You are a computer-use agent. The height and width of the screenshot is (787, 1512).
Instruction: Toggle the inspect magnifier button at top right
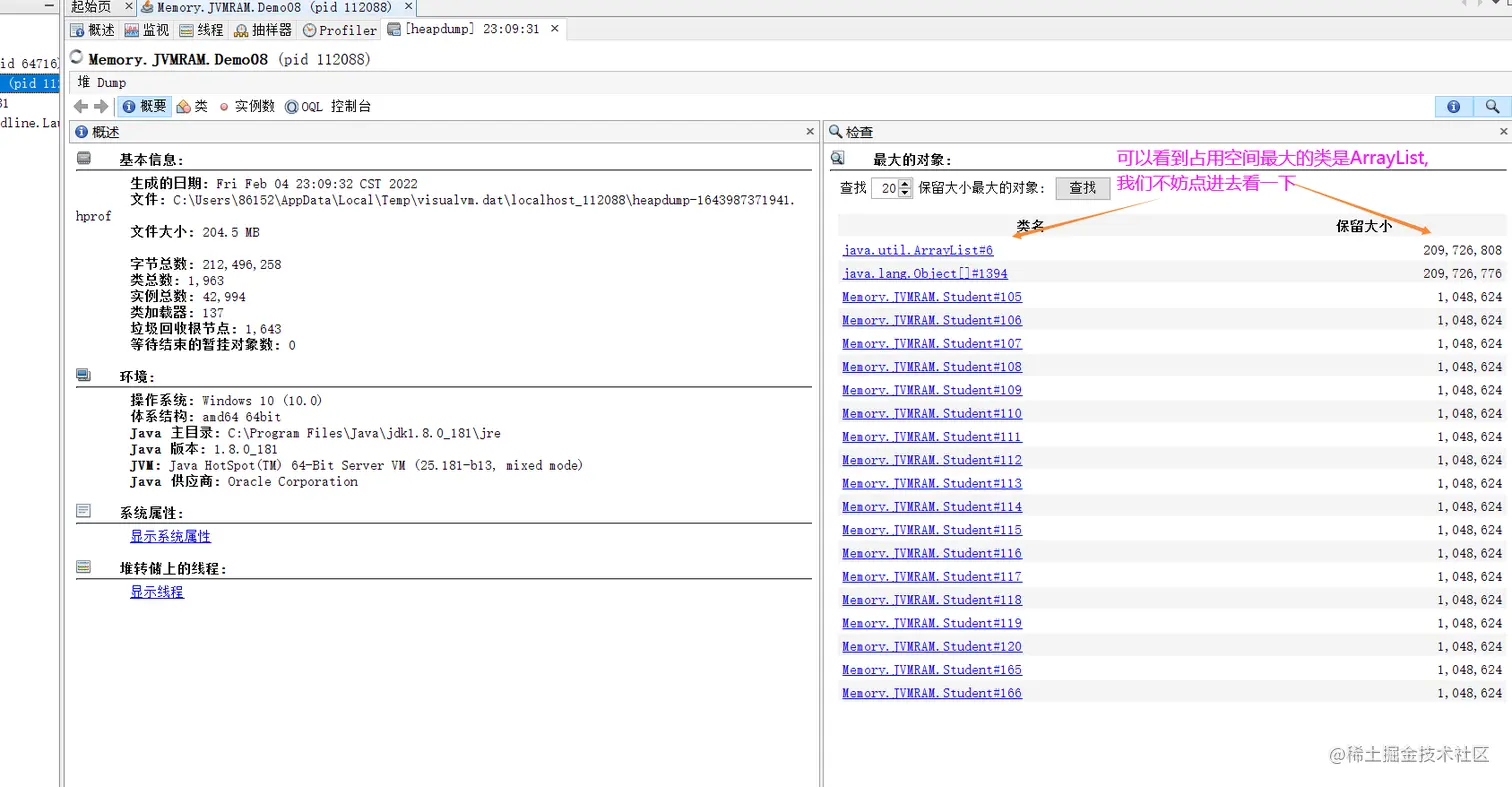pyautogui.click(x=1492, y=106)
